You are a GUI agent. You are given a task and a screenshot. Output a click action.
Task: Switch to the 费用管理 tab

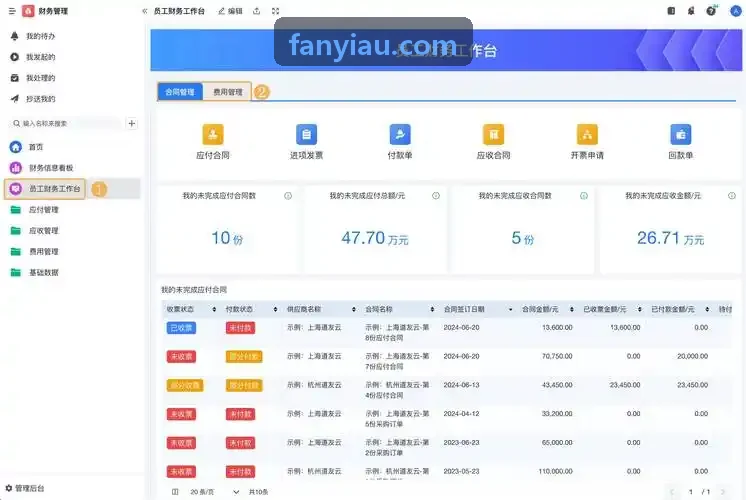[x=227, y=92]
